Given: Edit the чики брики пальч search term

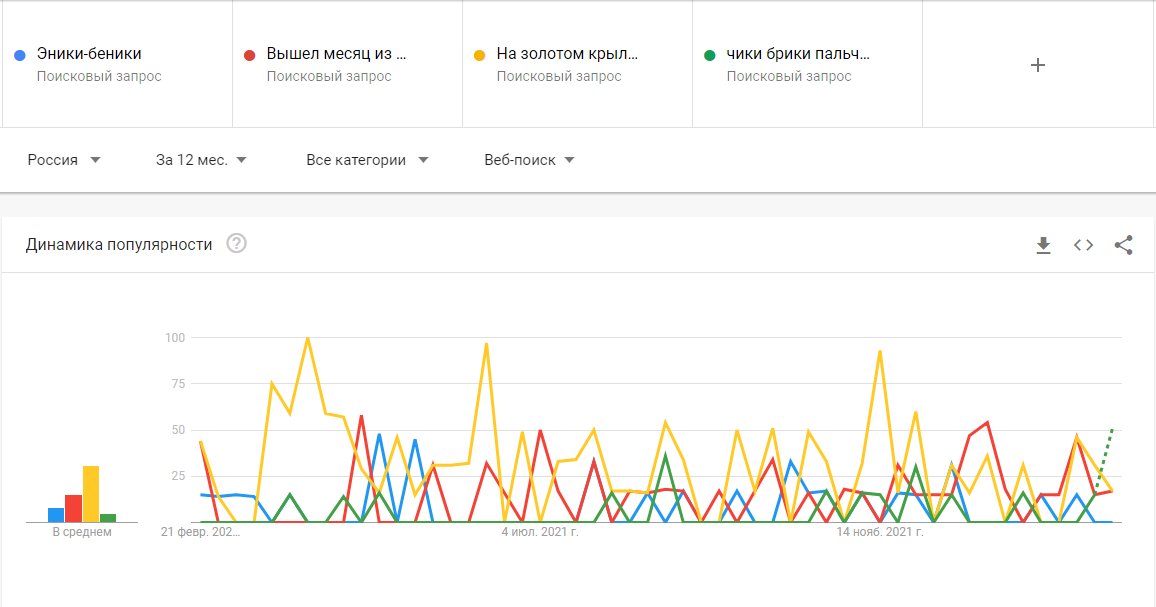Looking at the screenshot, I should (798, 54).
